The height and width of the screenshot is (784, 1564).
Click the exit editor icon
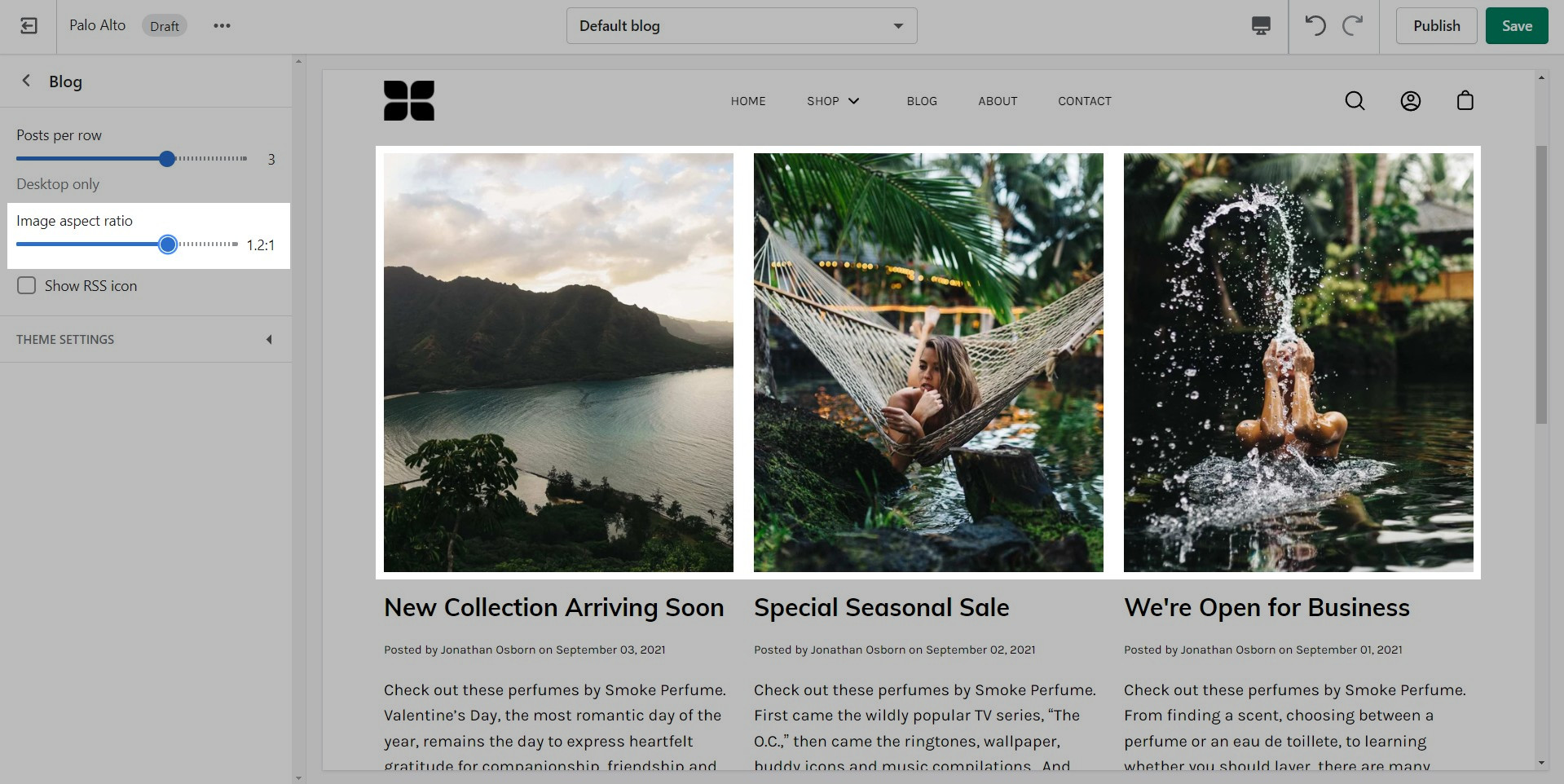coord(29,26)
